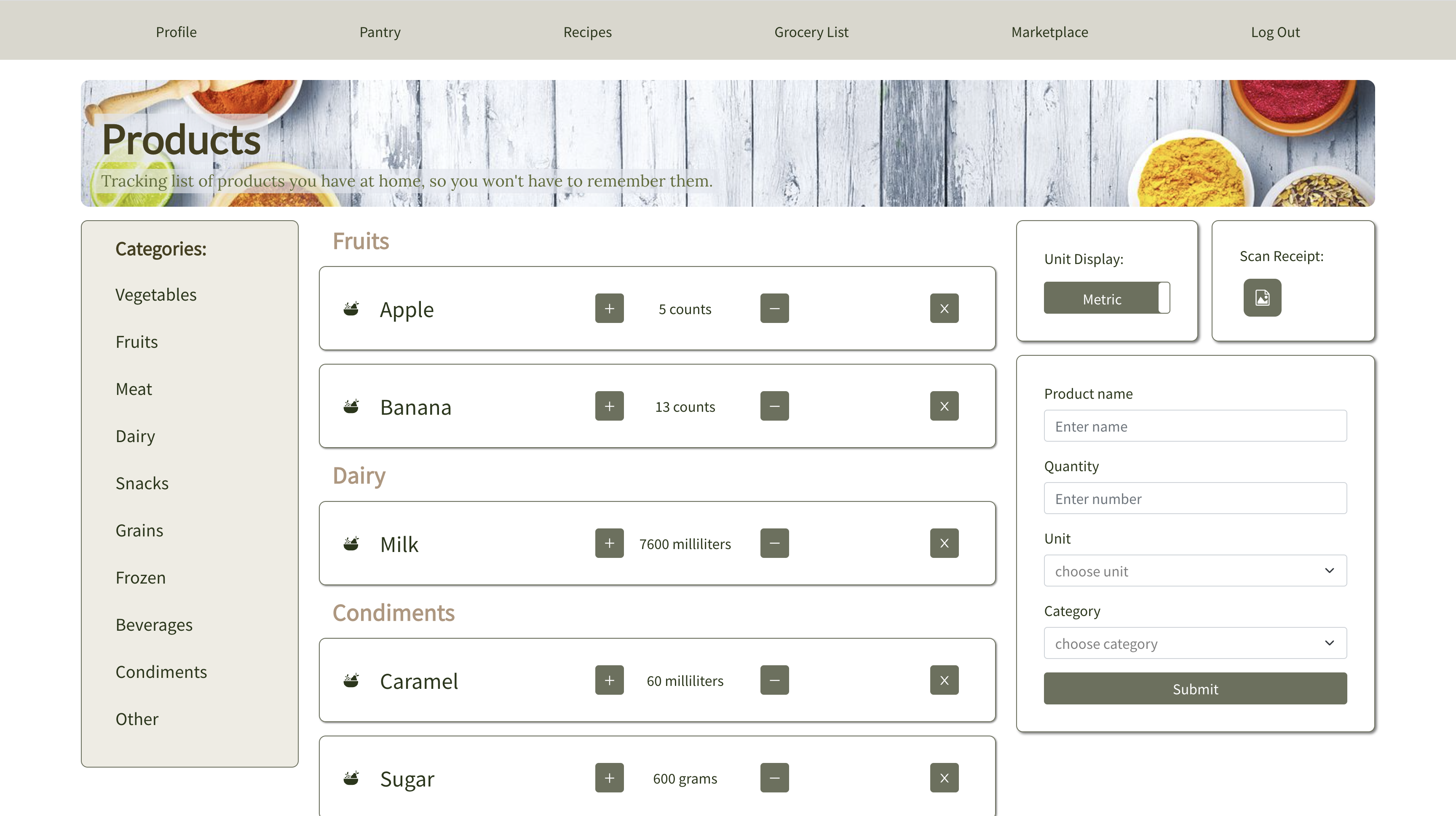Select the Beverages category

(154, 625)
